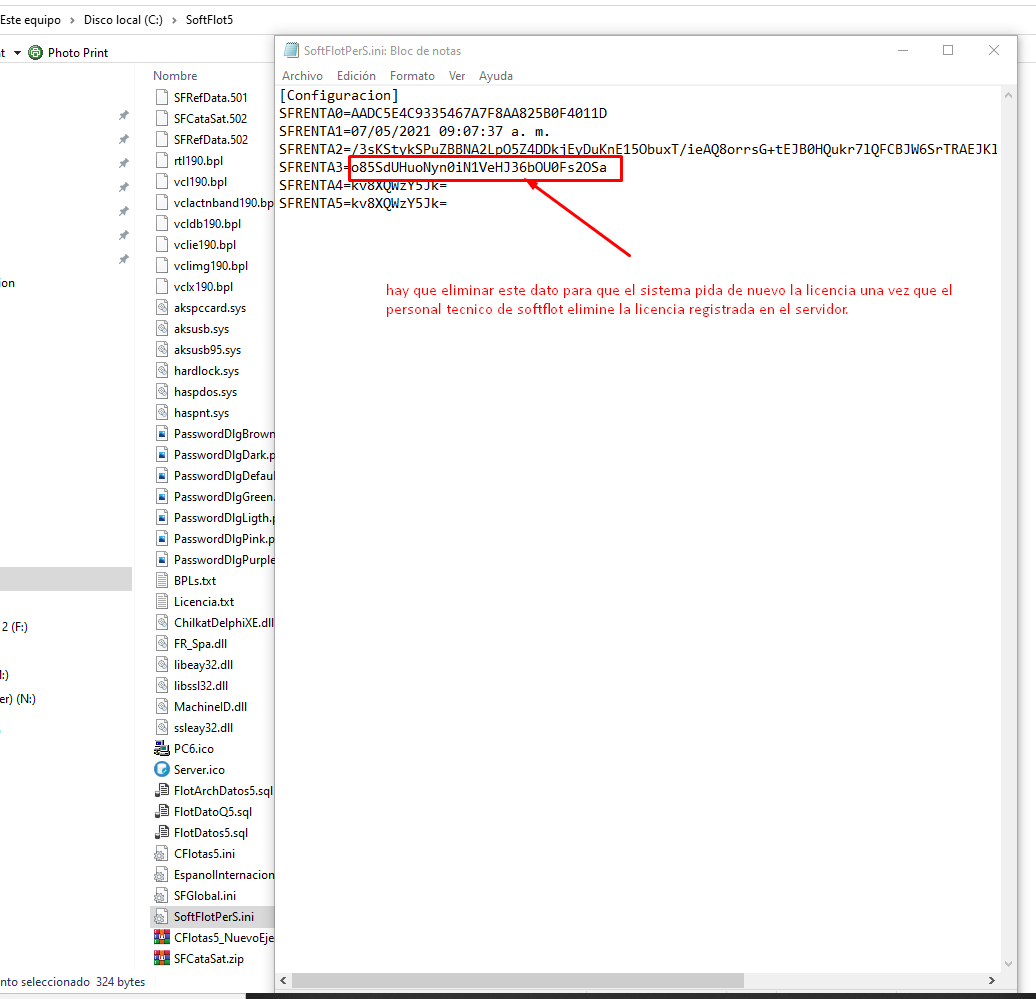Select the PasswordDlgDark image icon

(x=162, y=455)
